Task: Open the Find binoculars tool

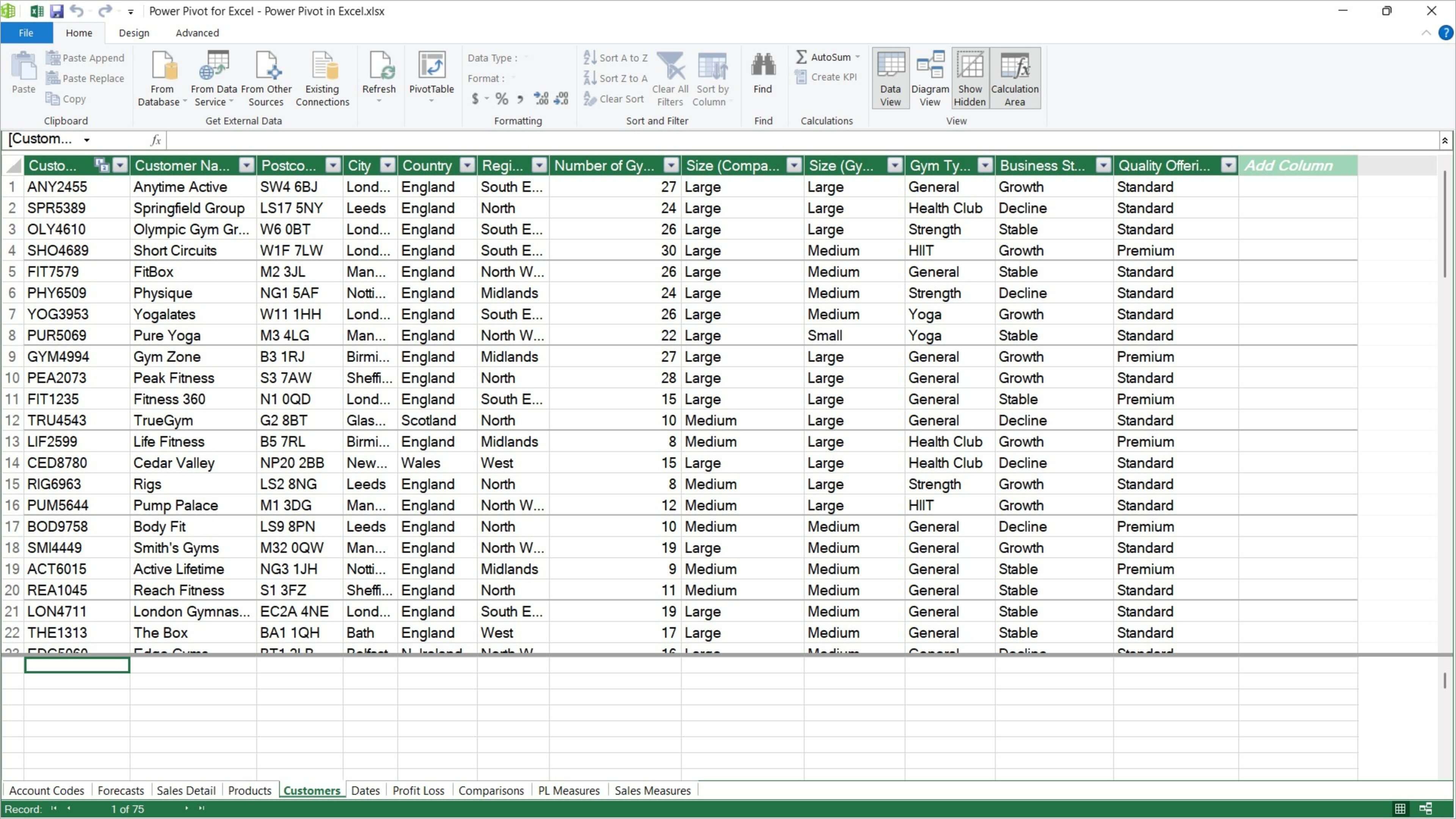Action: pos(763,67)
